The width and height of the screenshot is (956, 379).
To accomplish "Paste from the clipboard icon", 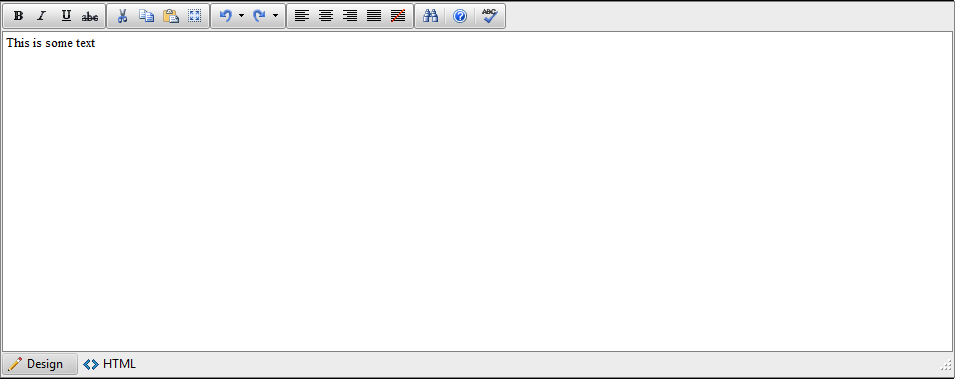I will [x=171, y=16].
